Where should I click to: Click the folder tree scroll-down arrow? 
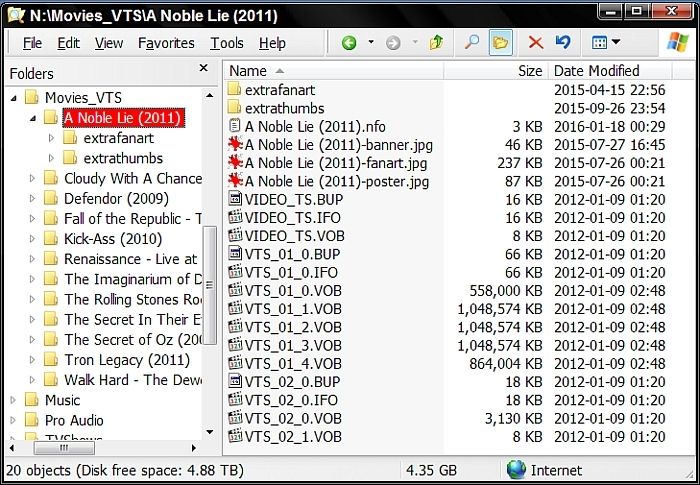pos(209,432)
